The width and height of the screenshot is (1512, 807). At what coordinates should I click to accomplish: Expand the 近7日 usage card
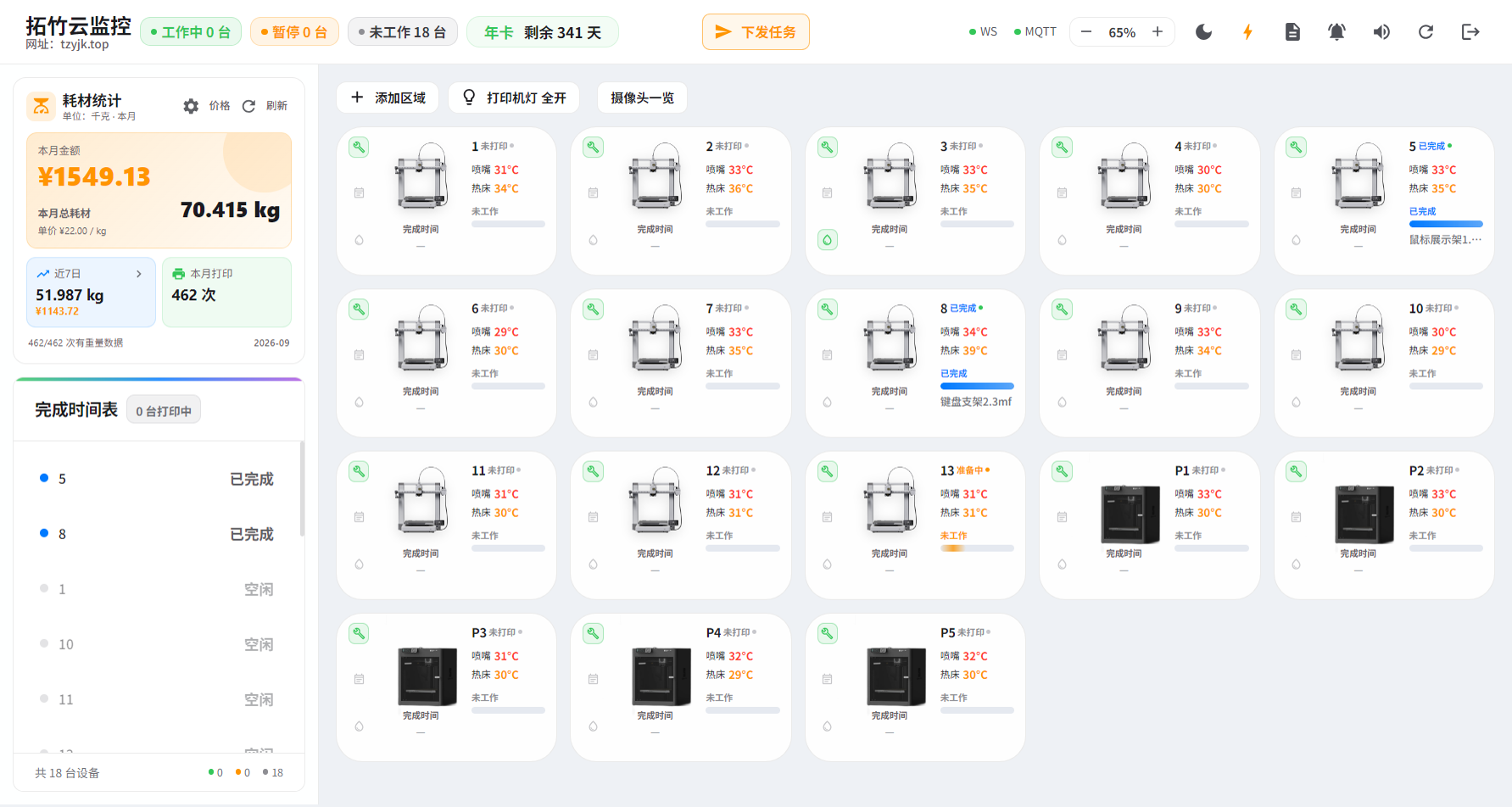(91, 292)
